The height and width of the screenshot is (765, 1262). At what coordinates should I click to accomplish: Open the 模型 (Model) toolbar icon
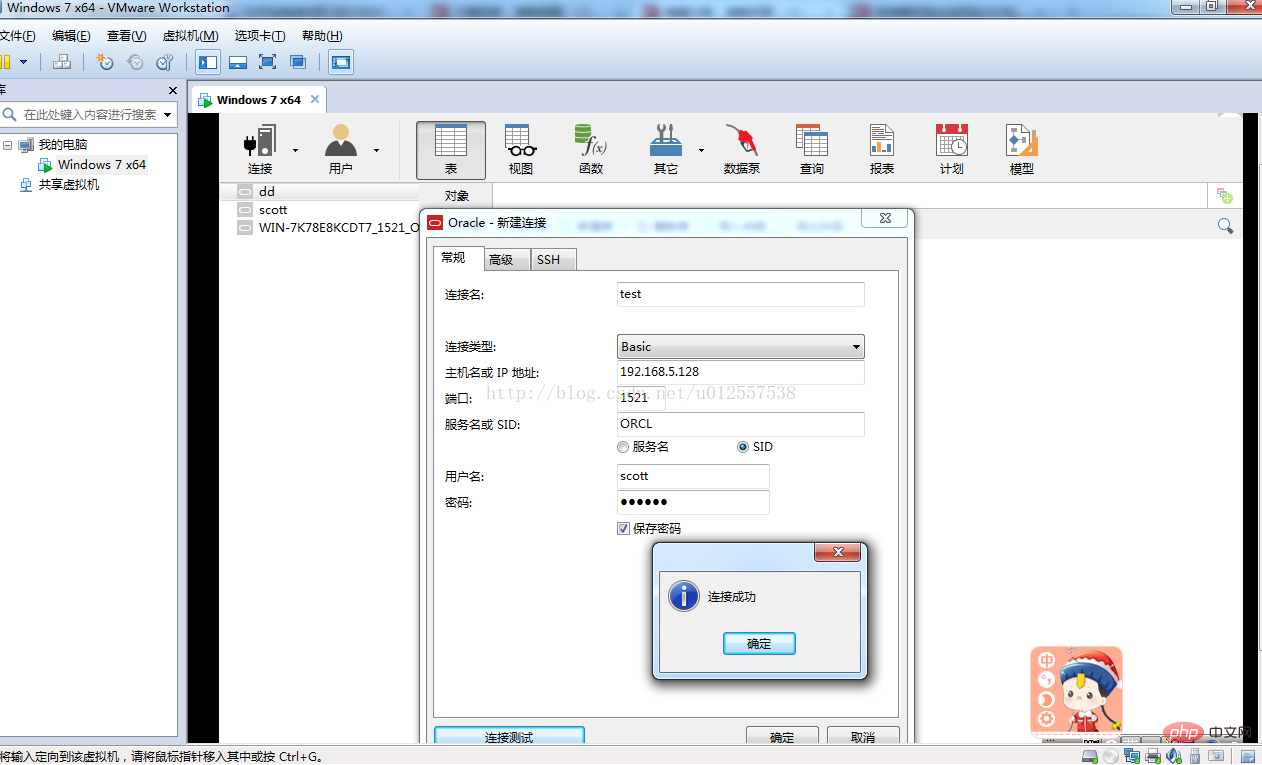1022,150
